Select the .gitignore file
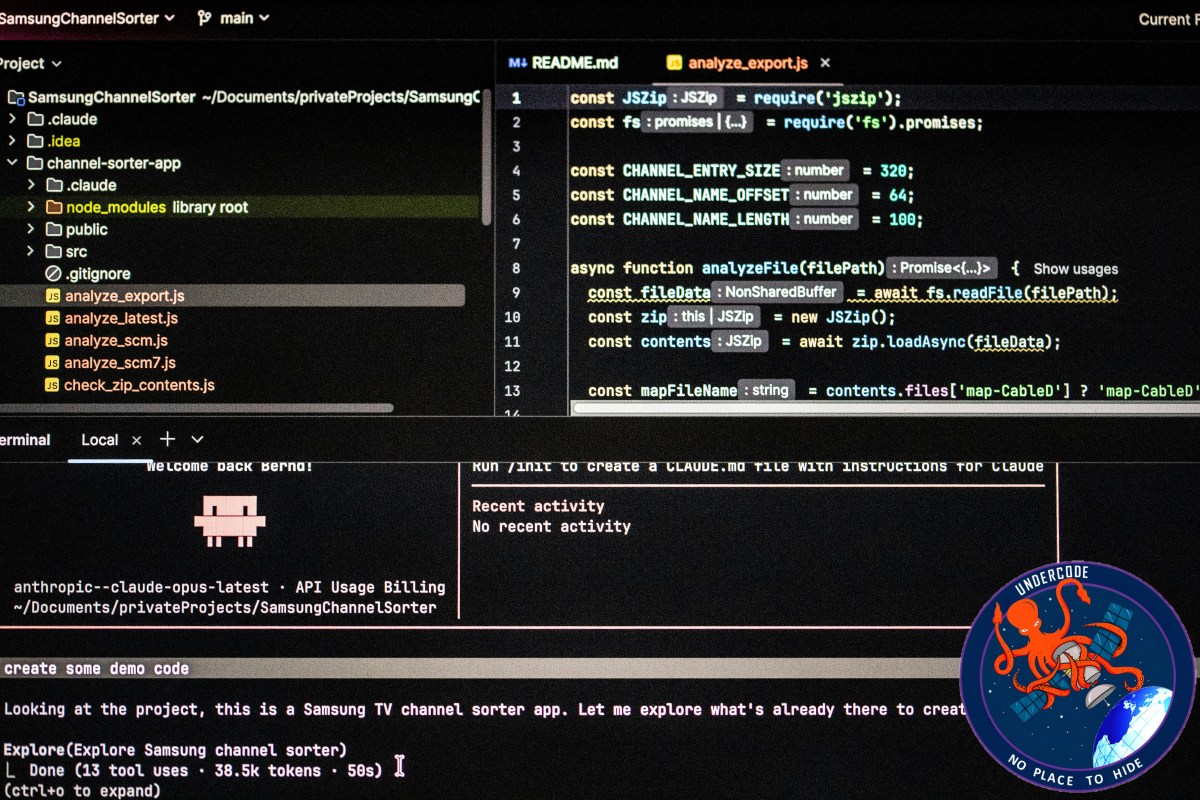The height and width of the screenshot is (800, 1200). tap(98, 273)
